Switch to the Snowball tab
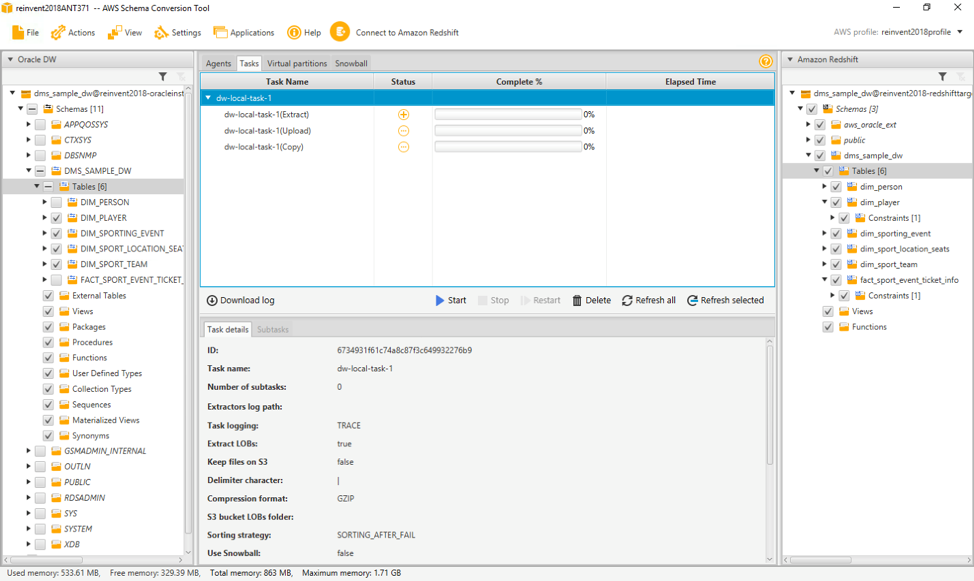The width and height of the screenshot is (974, 581). click(x=351, y=63)
